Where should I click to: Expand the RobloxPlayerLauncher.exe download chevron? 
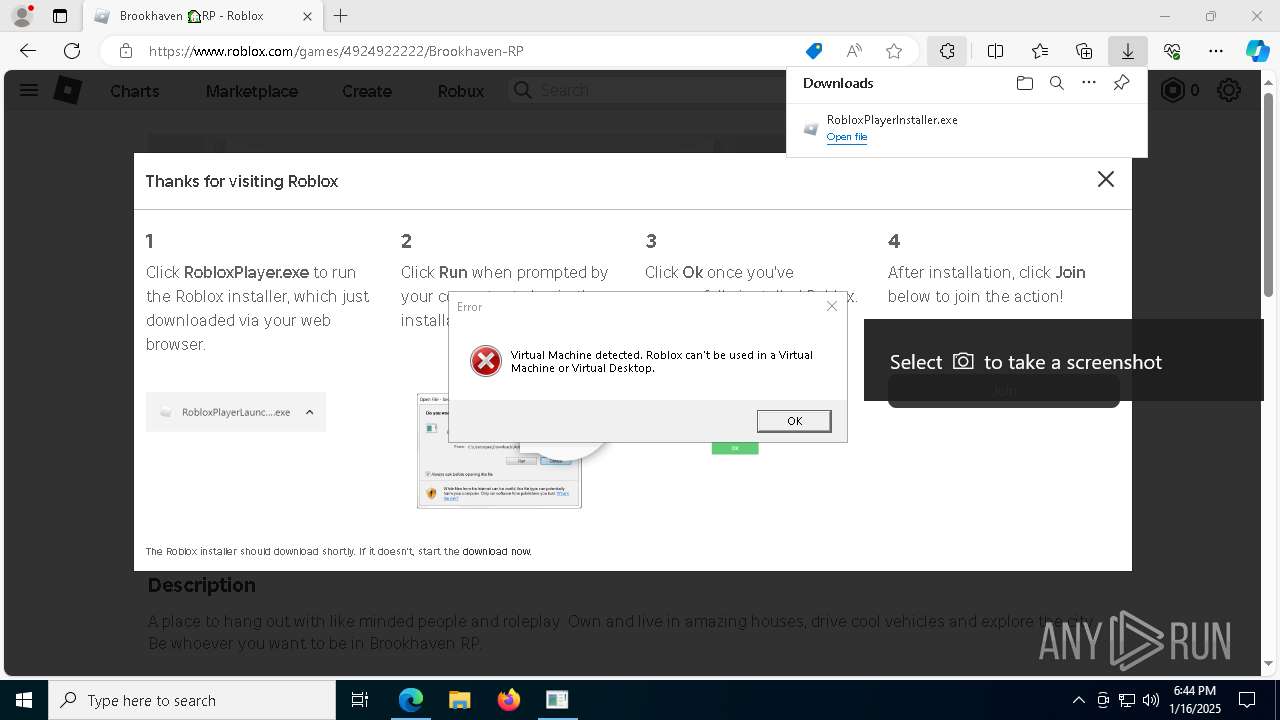309,412
